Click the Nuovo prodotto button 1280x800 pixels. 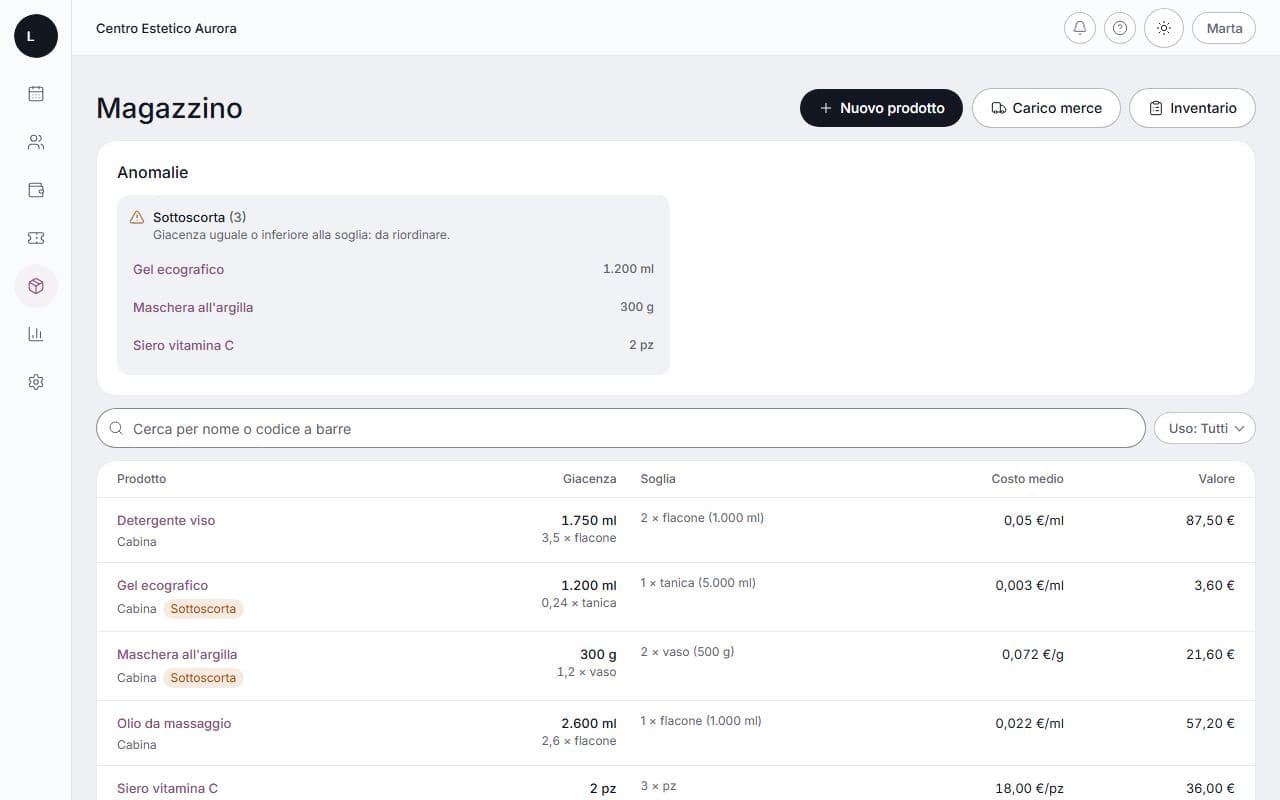881,108
